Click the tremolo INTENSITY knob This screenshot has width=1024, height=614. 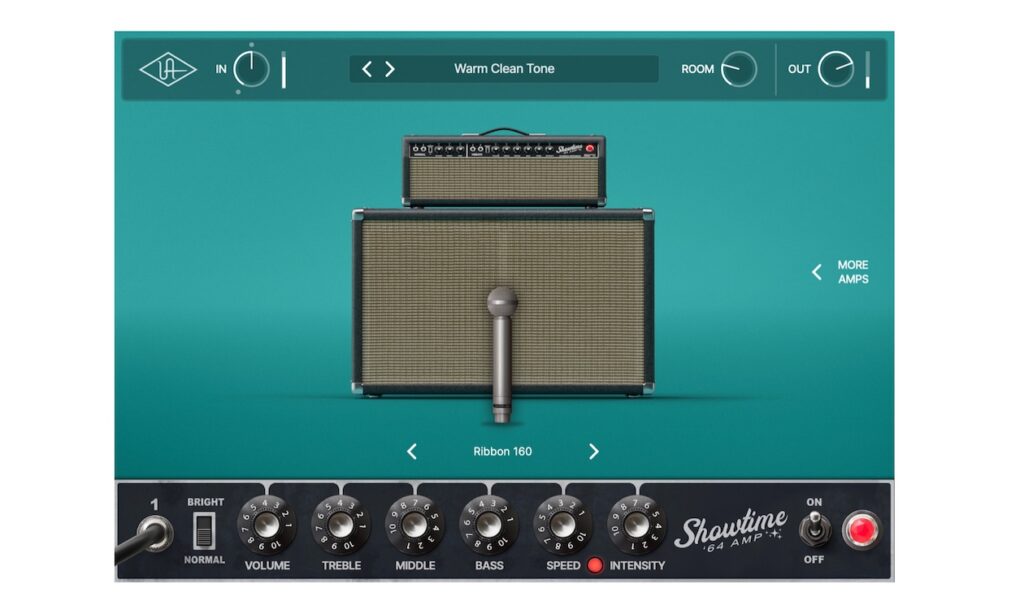[637, 525]
